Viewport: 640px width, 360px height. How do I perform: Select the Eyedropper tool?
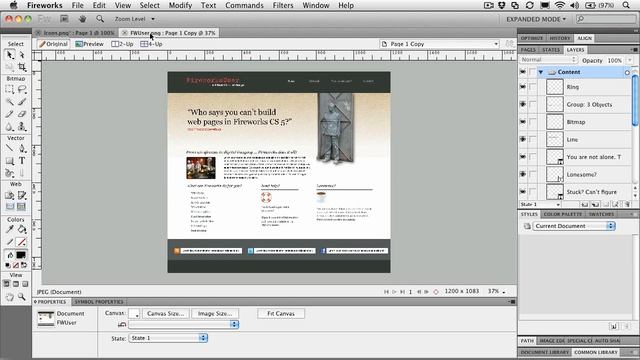(10, 230)
